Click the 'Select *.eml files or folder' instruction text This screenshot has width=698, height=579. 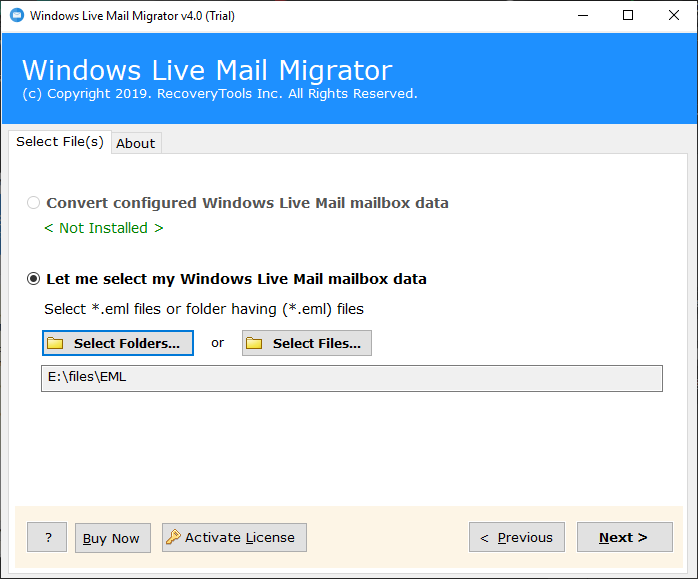tap(204, 309)
